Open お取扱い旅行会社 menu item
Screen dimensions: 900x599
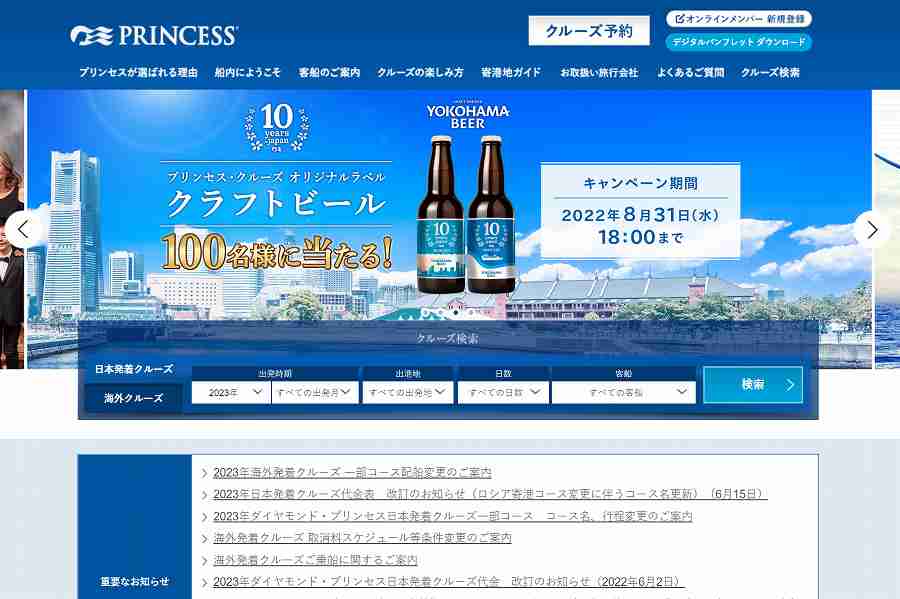click(599, 72)
